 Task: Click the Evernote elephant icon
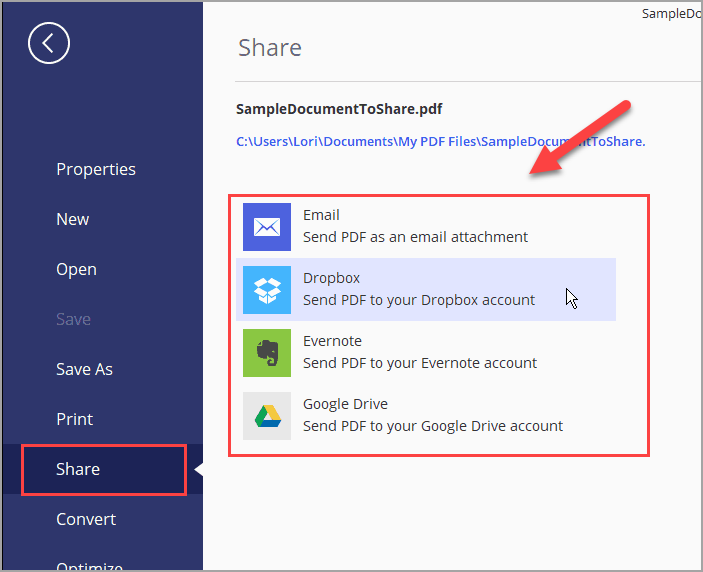(267, 353)
